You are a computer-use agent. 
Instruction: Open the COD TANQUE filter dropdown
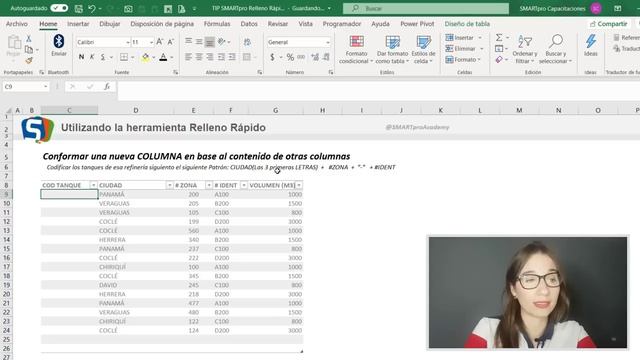tap(93, 185)
